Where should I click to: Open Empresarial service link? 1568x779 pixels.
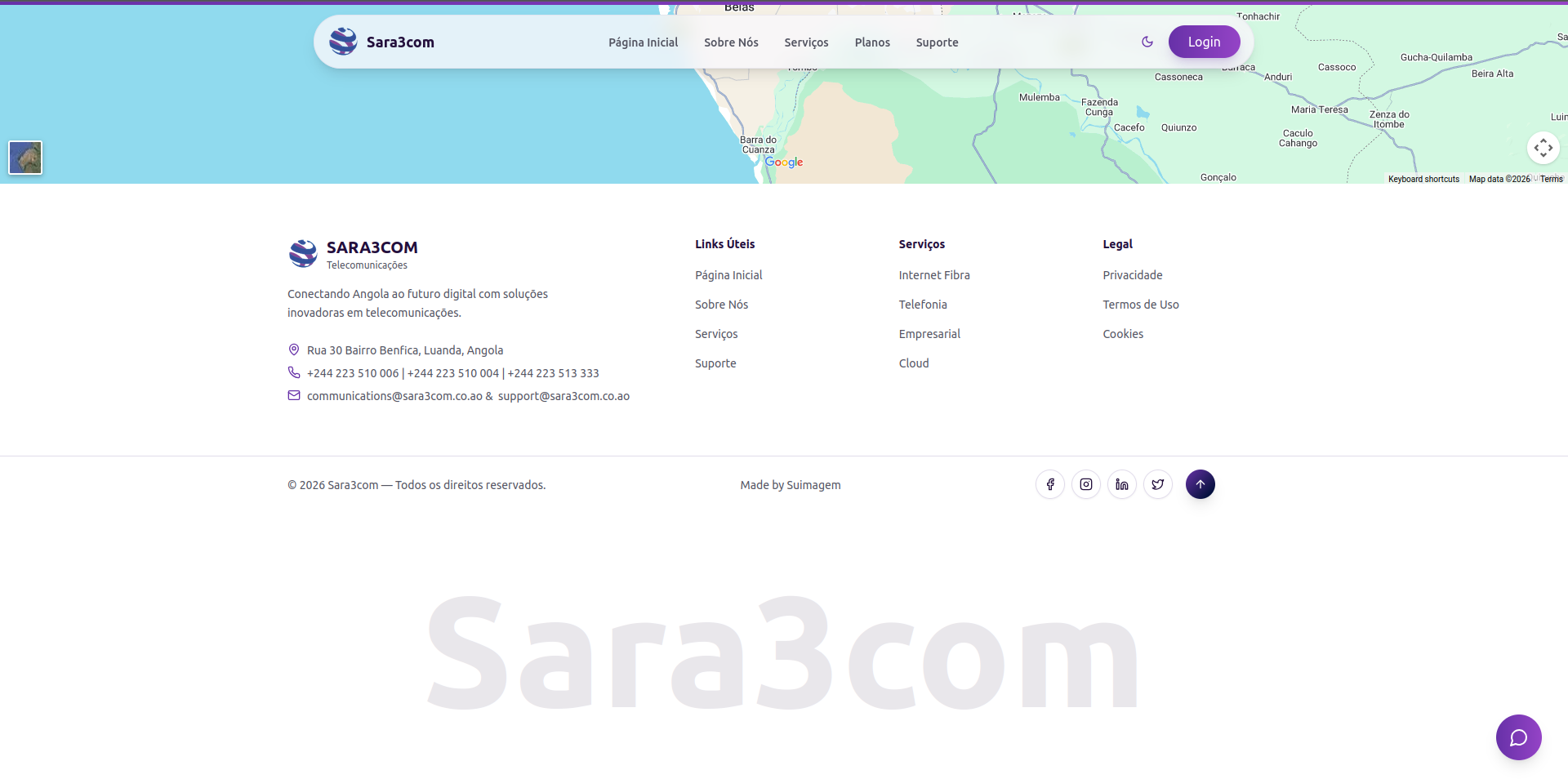(929, 334)
